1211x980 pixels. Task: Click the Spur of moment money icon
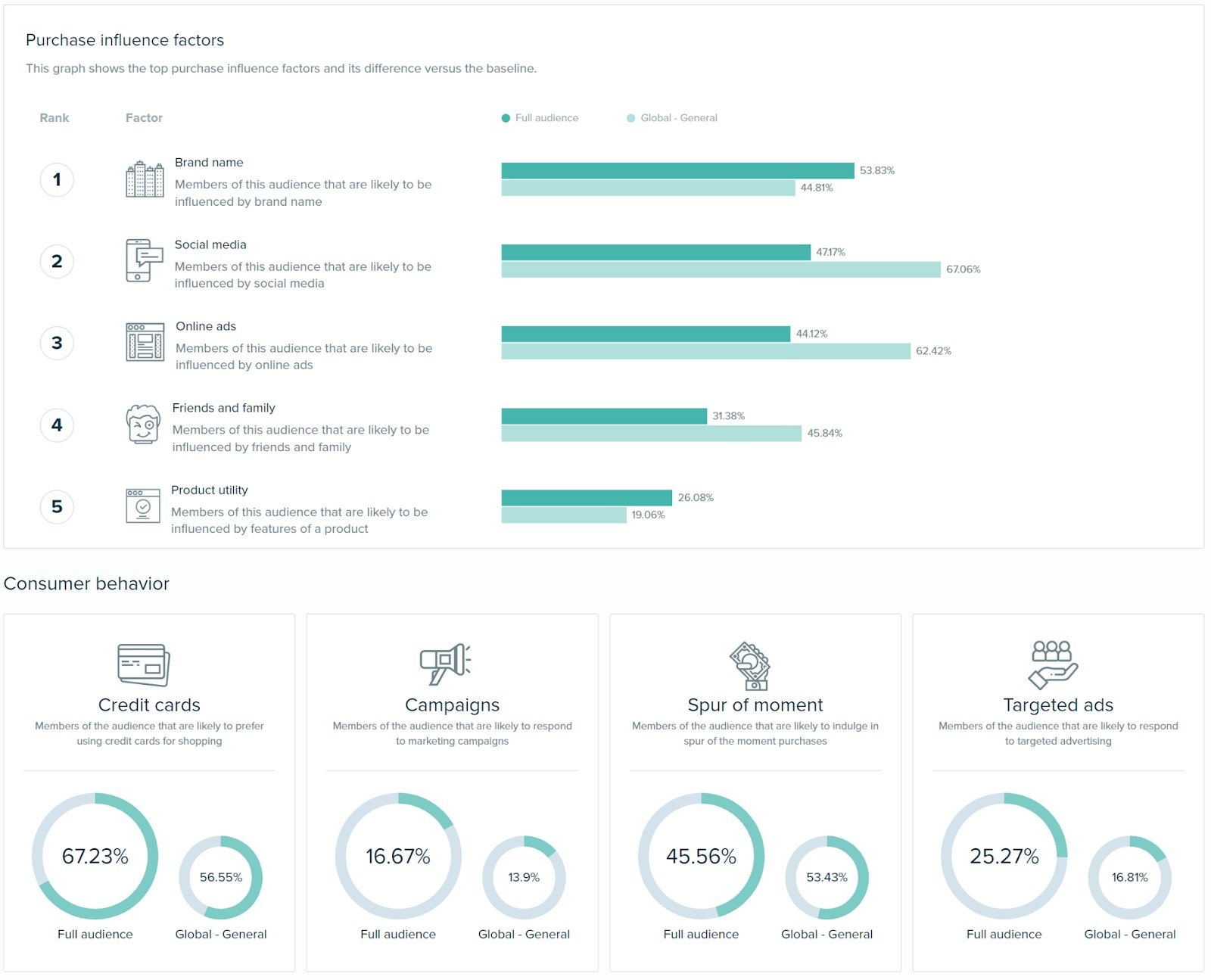pyautogui.click(x=750, y=666)
